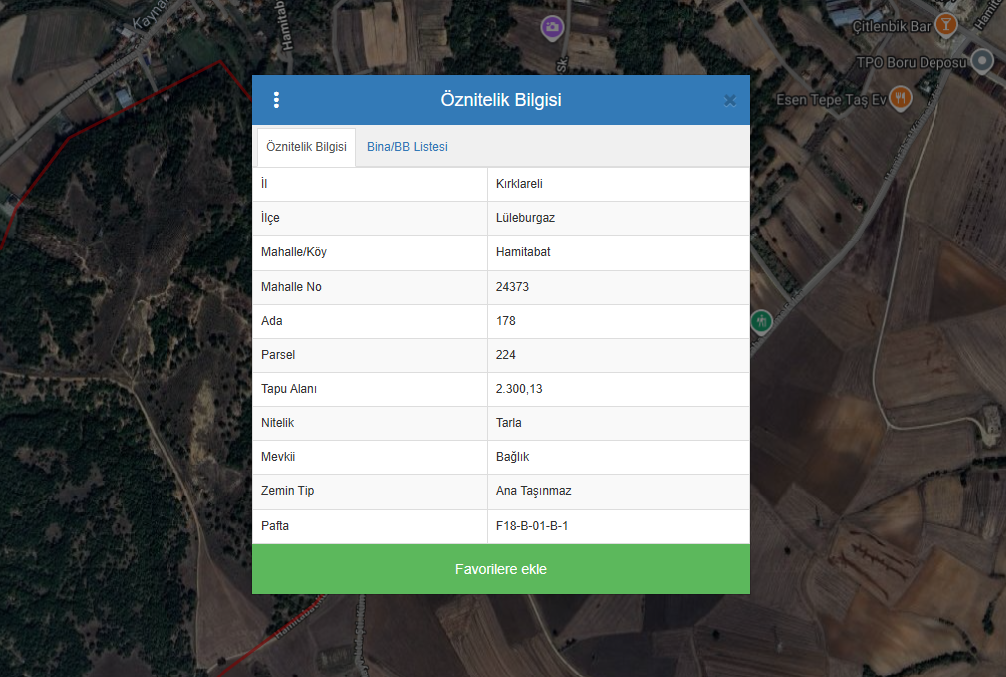Click the Çitlenbik Bar place label
1006x677 pixels.
890,26
